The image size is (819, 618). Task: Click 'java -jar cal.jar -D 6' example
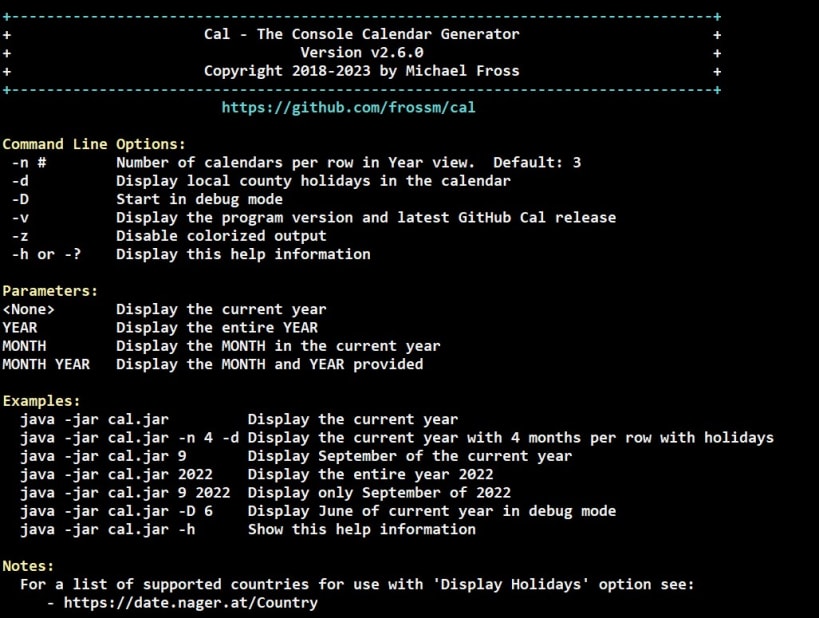116,511
